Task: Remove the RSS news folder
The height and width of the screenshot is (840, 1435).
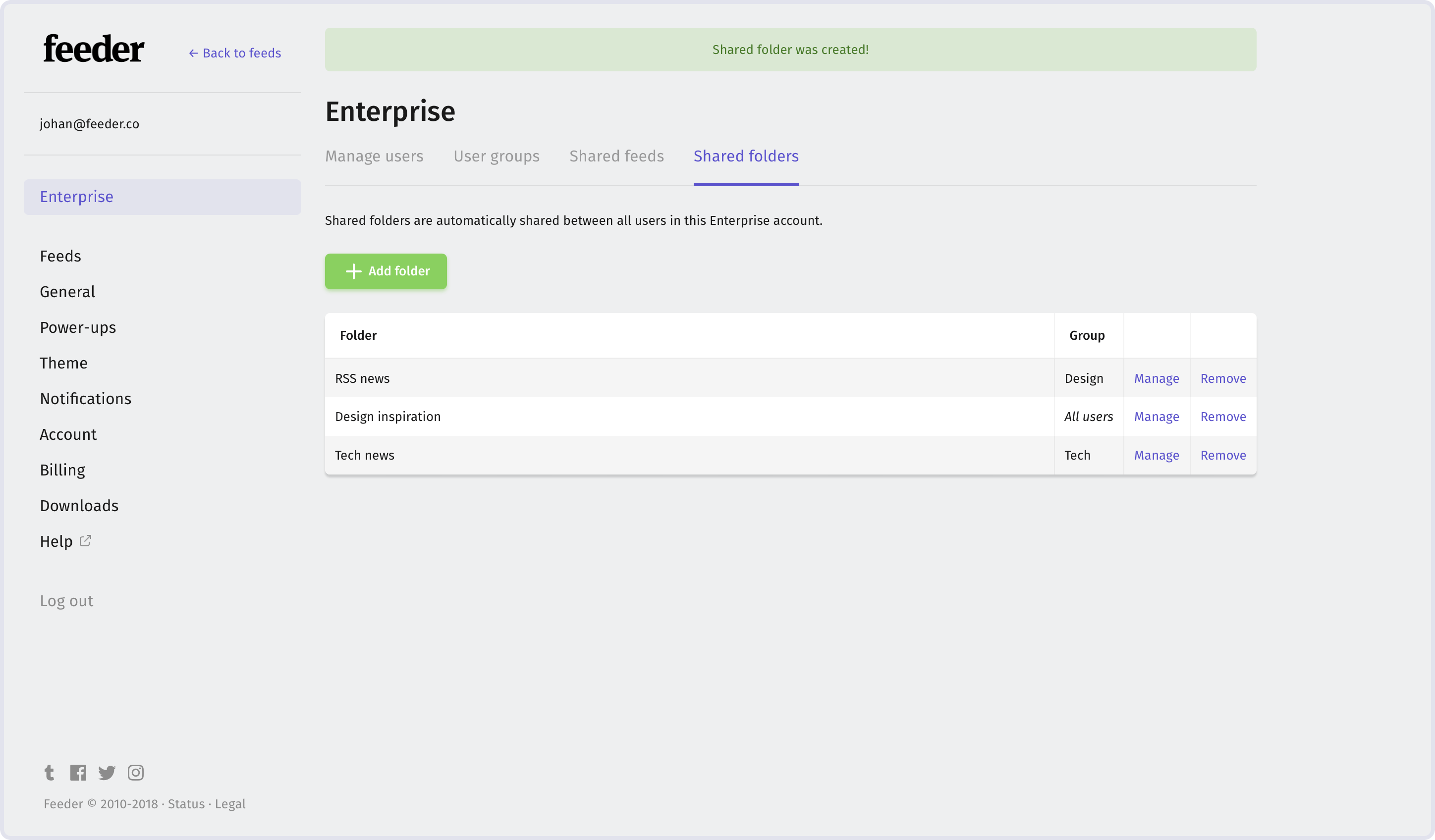Action: [1223, 378]
